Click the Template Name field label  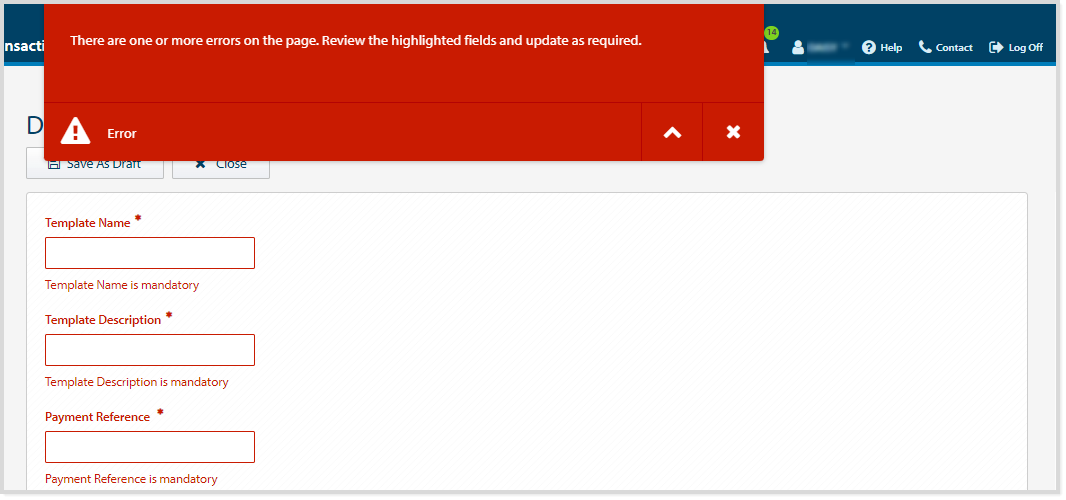(x=88, y=223)
